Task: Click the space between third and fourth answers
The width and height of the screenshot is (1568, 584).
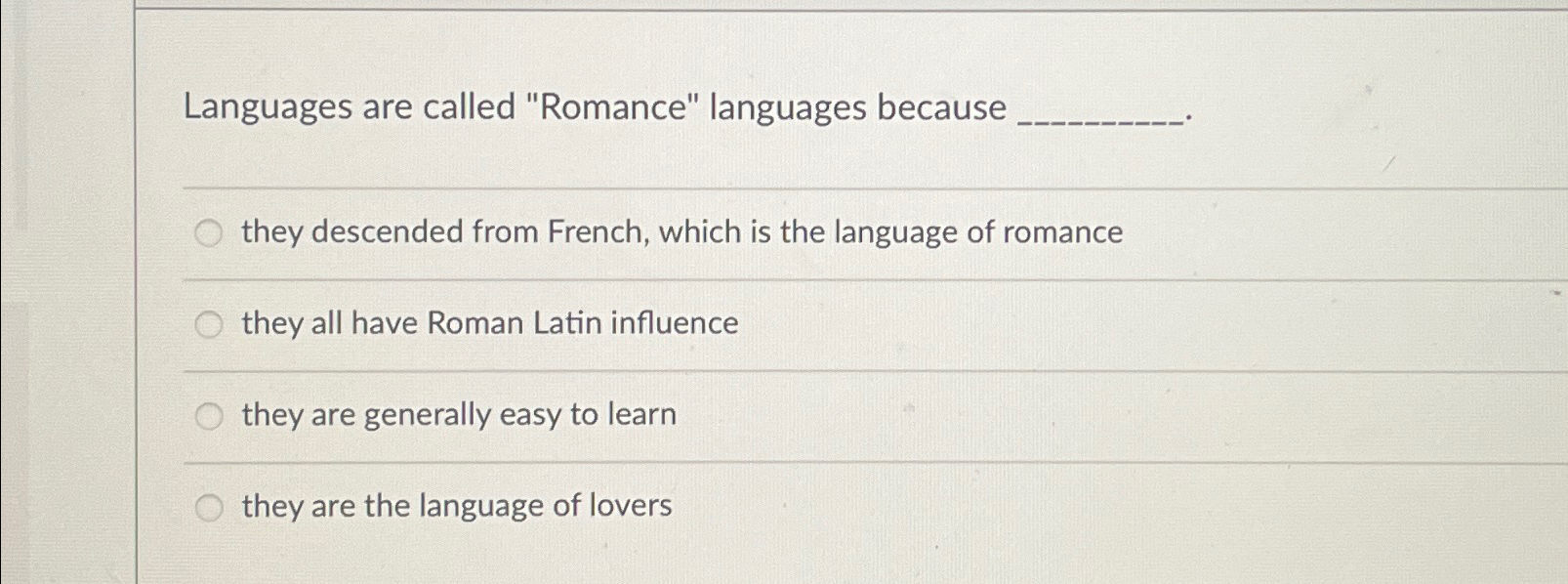Action: coord(781,459)
